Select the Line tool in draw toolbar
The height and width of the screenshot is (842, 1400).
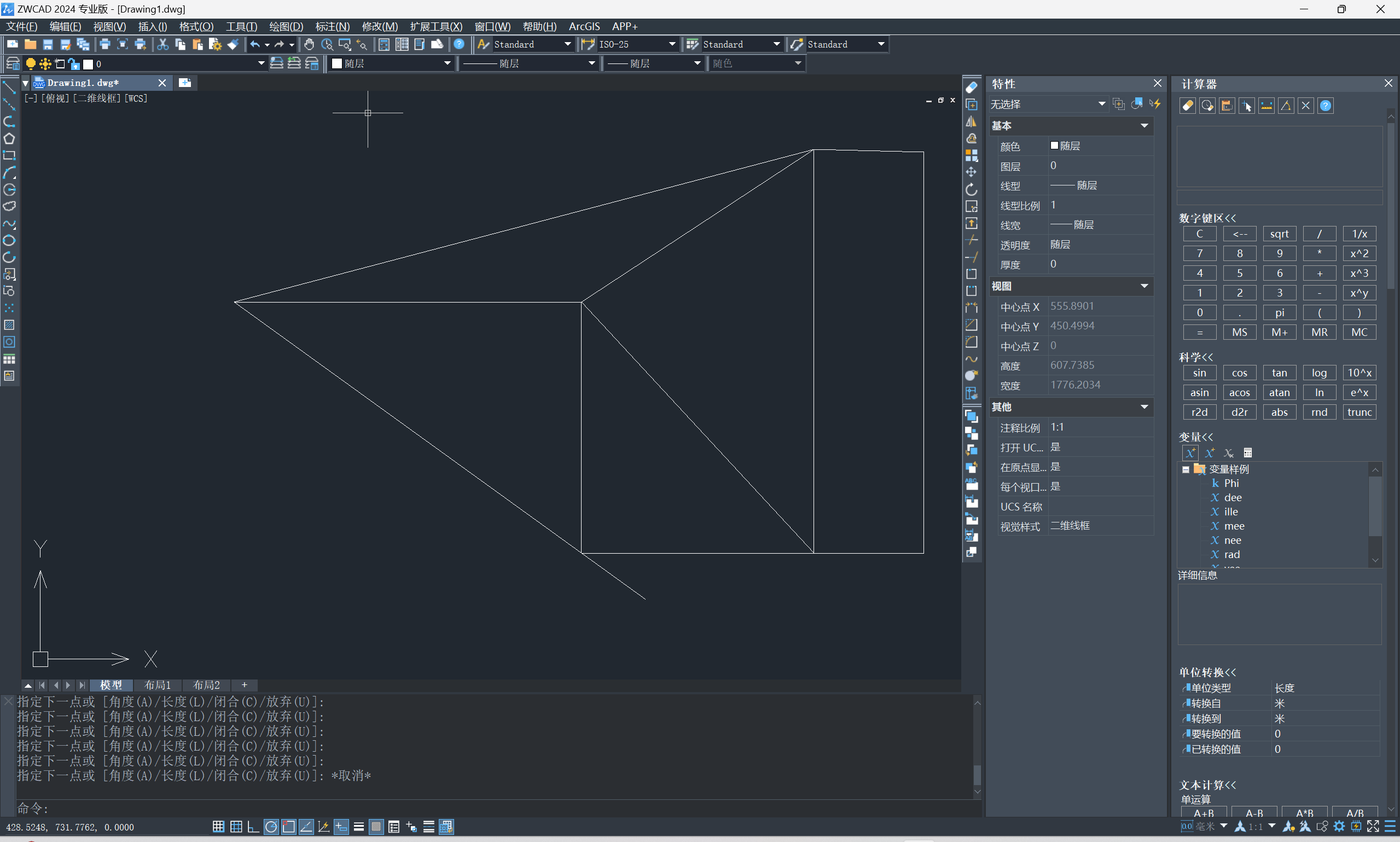click(9, 88)
